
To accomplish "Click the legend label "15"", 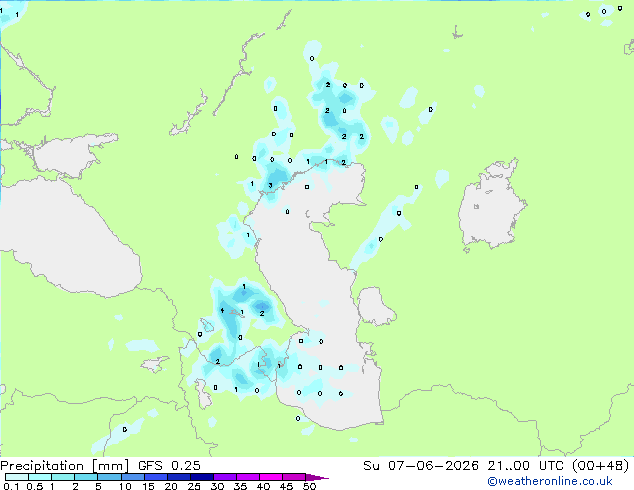I will click(x=148, y=486).
